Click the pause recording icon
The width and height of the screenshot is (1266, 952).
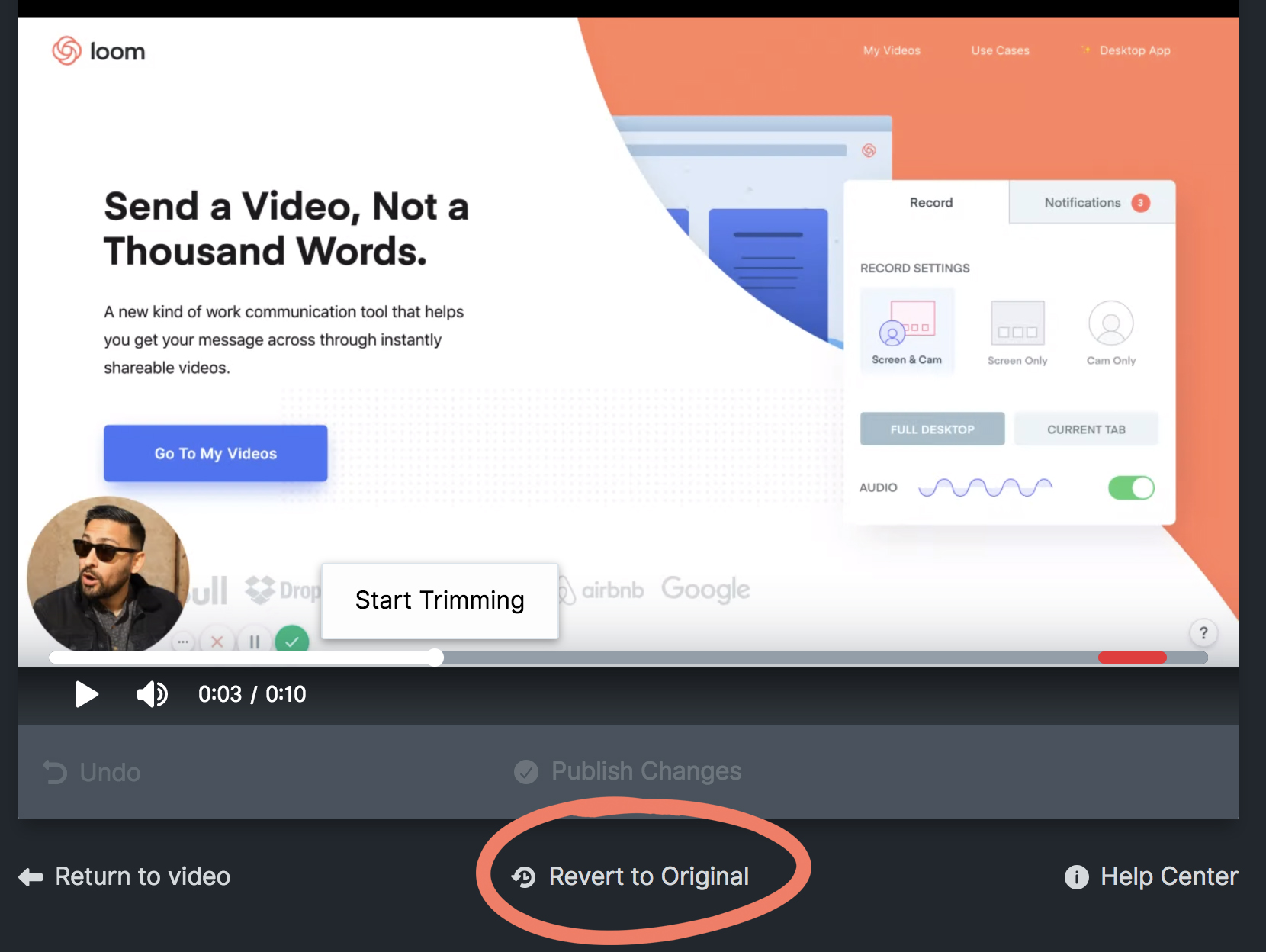255,642
